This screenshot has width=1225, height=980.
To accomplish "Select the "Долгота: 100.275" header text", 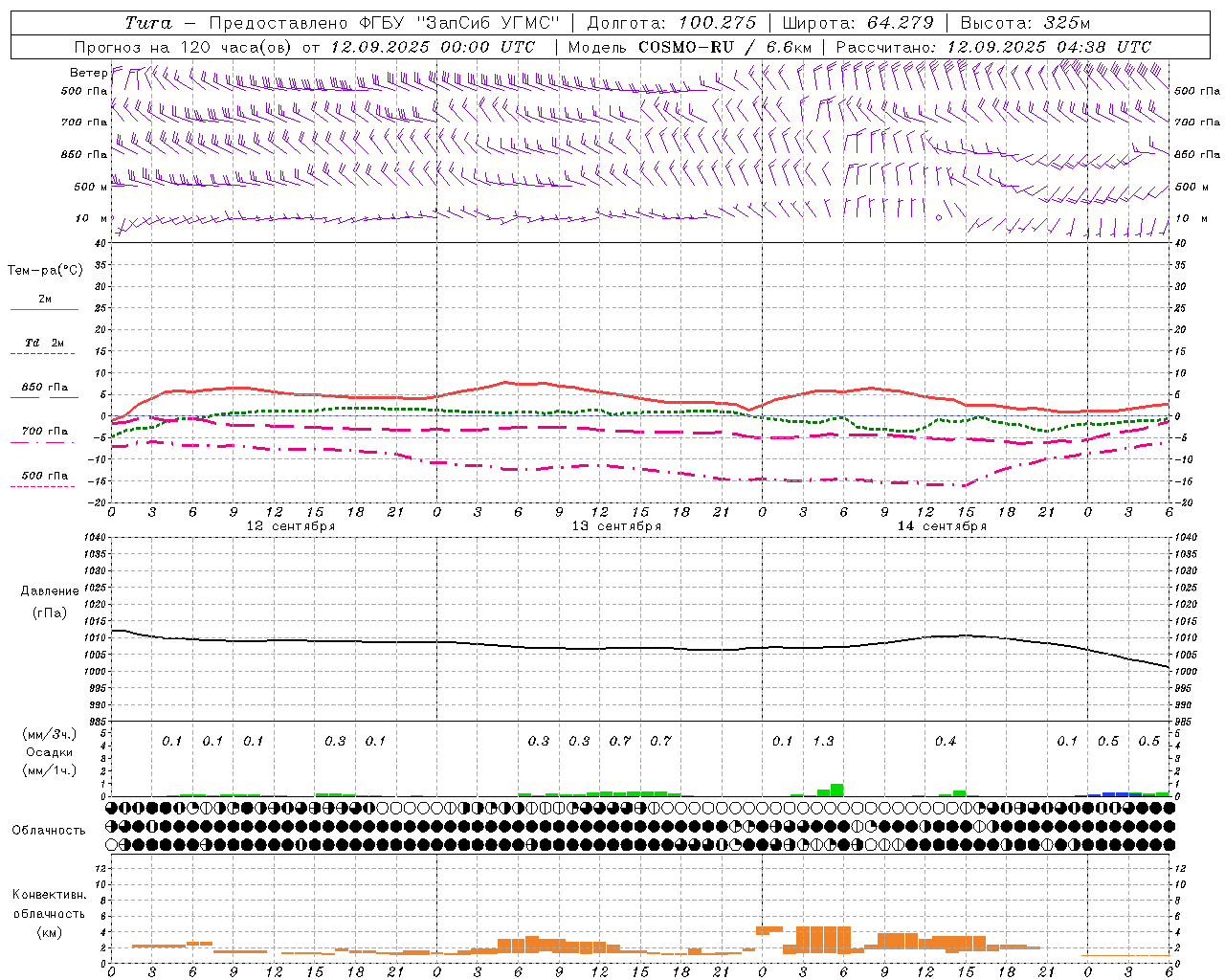I will click(x=671, y=23).
